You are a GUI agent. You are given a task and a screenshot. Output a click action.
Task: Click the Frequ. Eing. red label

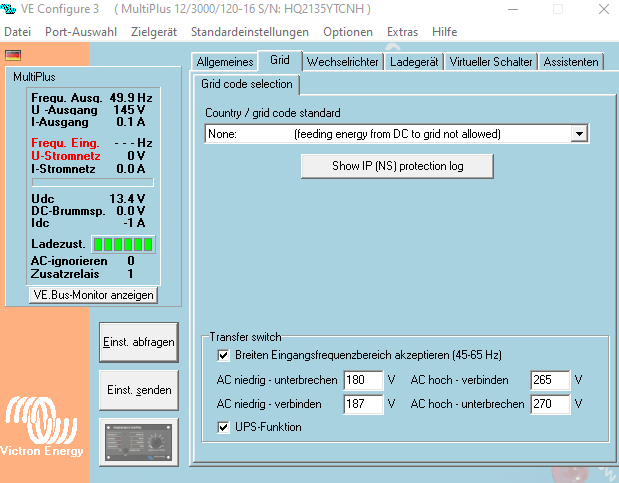click(x=65, y=143)
